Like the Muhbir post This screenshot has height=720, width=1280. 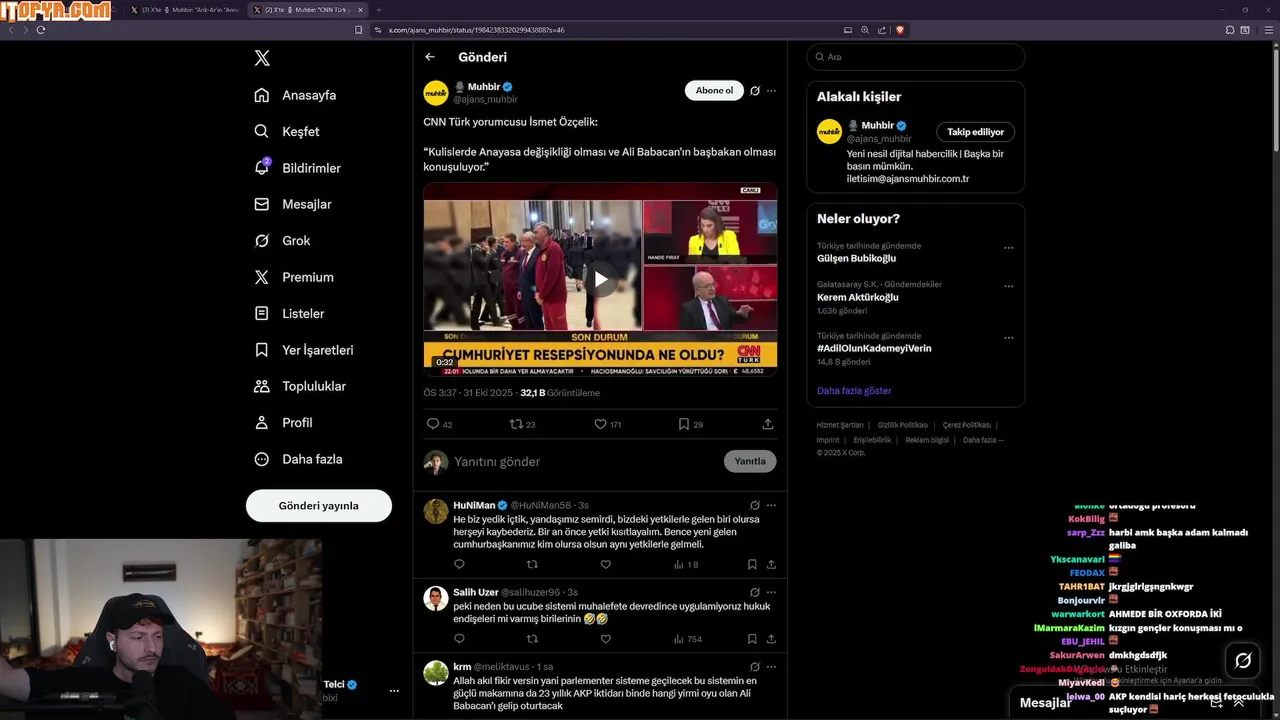[x=601, y=424]
